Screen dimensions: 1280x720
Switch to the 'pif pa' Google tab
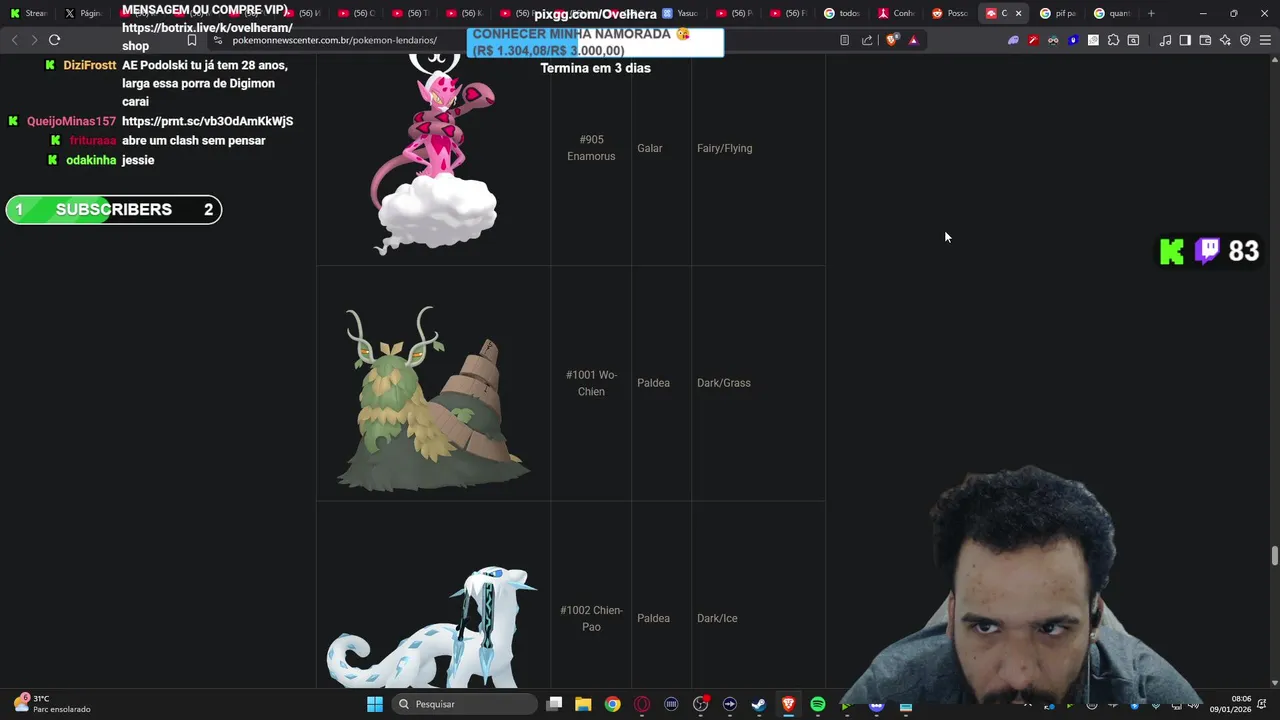click(1058, 13)
